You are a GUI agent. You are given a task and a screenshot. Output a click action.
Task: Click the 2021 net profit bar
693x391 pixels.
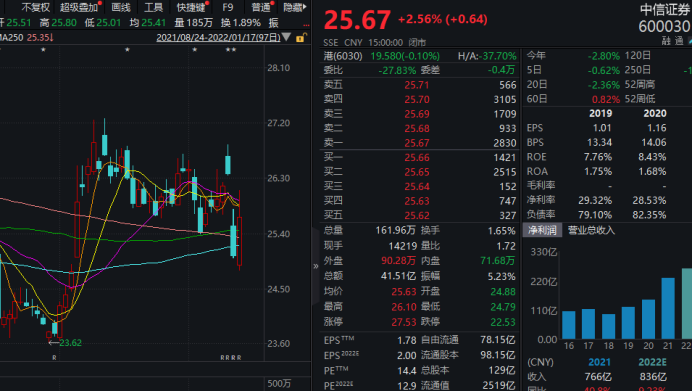(668, 308)
